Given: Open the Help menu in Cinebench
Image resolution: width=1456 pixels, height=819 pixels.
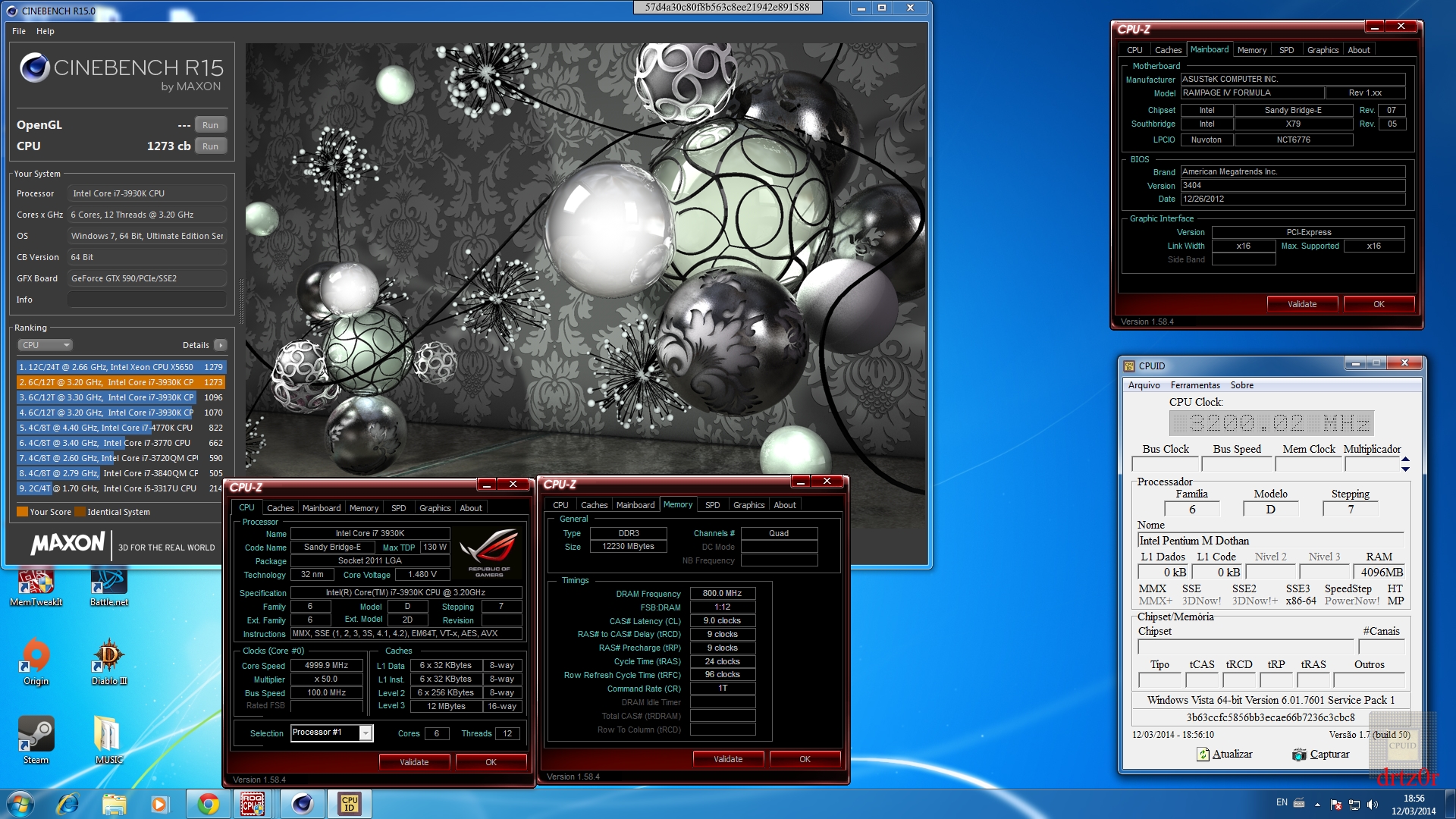Looking at the screenshot, I should [x=45, y=31].
